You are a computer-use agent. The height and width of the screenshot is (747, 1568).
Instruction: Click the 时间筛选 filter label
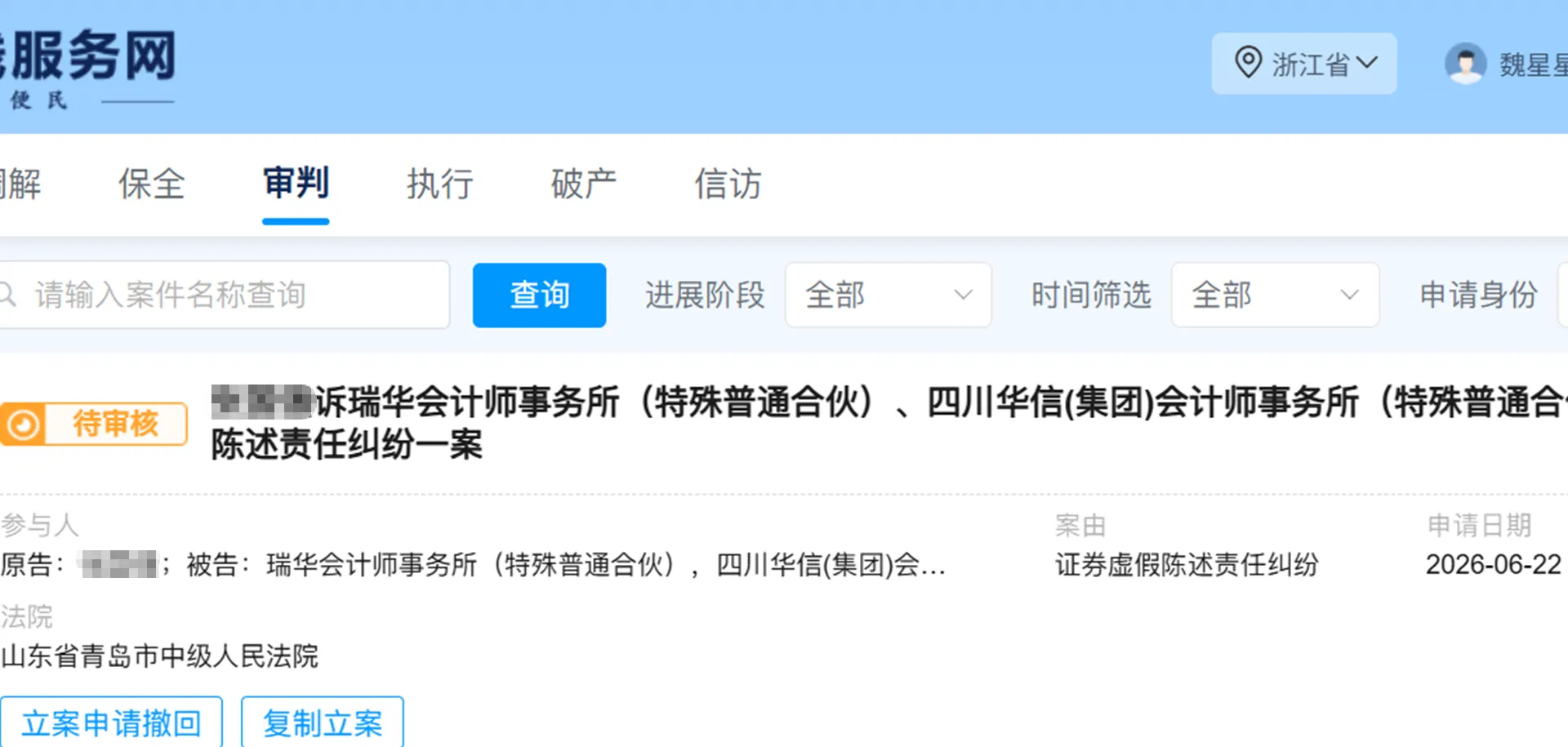[1091, 295]
